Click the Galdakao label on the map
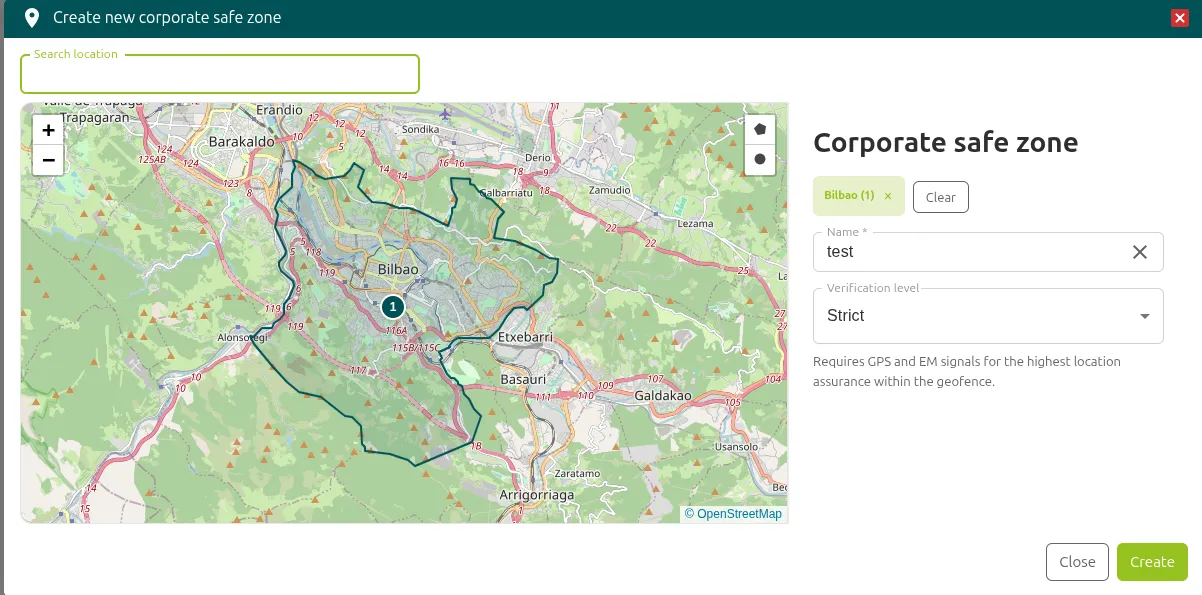Screen dimensions: 1202x595 (x=663, y=396)
